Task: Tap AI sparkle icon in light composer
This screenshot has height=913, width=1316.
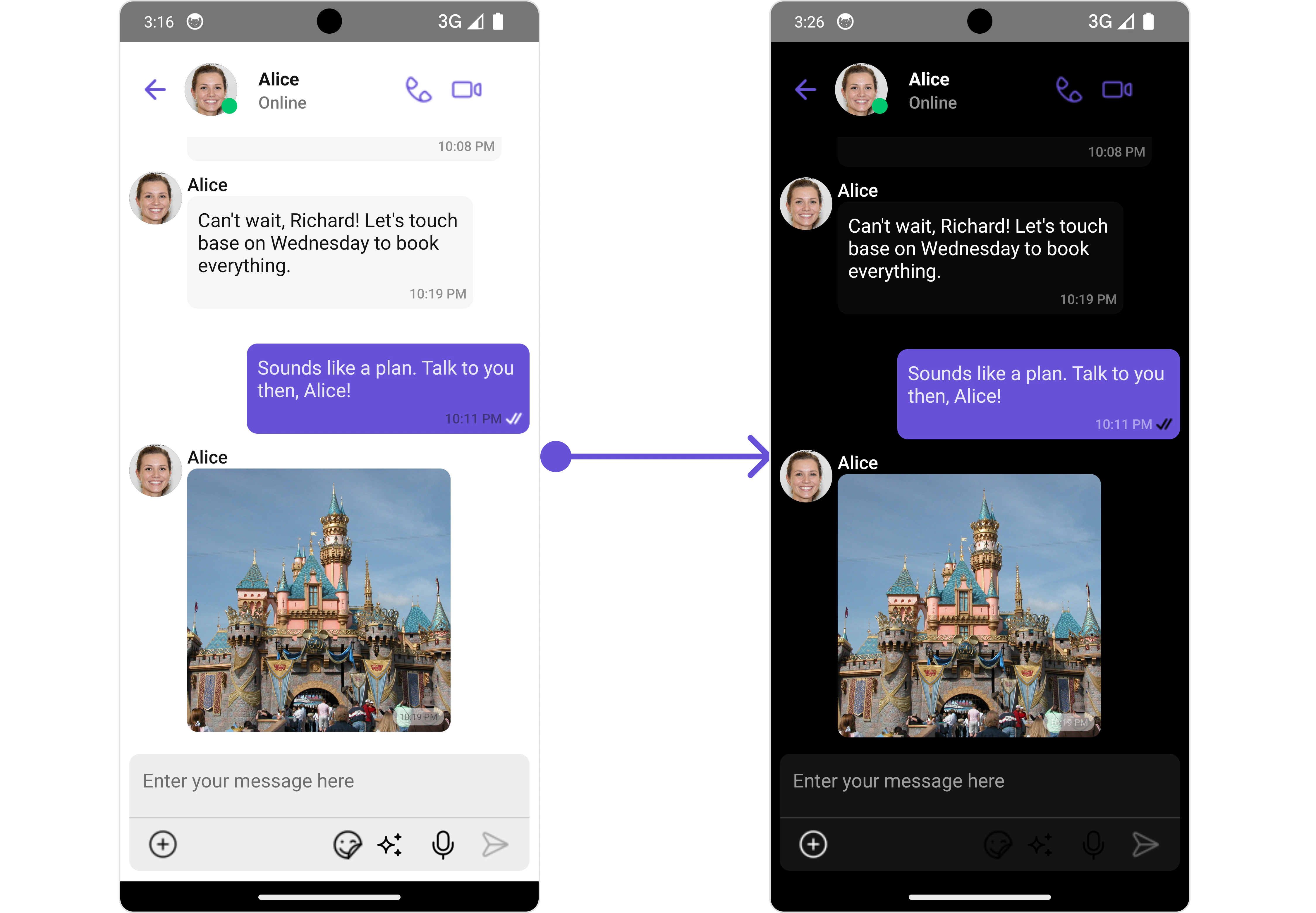Action: (390, 844)
